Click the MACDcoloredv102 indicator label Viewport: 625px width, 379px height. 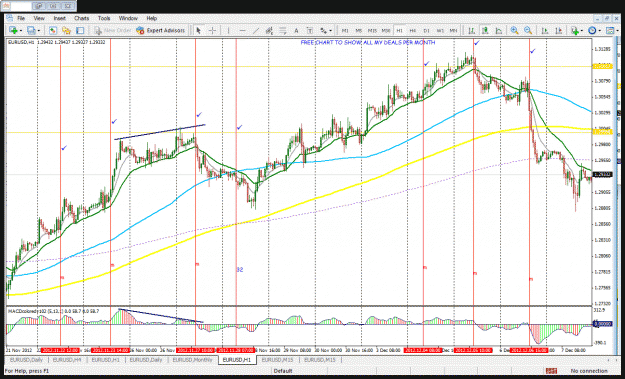[x=53, y=311]
